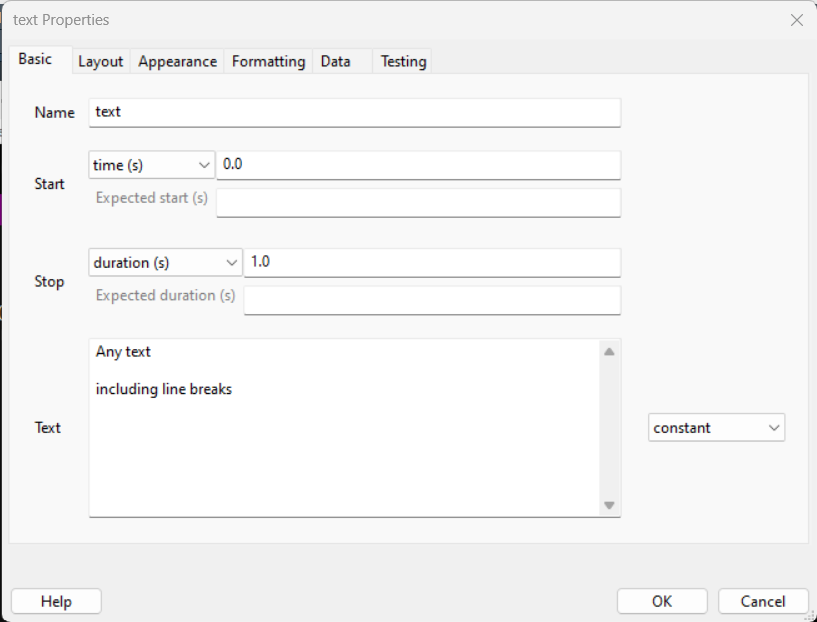Expand the Start time (s) dropdown
This screenshot has width=817, height=622.
[152, 165]
